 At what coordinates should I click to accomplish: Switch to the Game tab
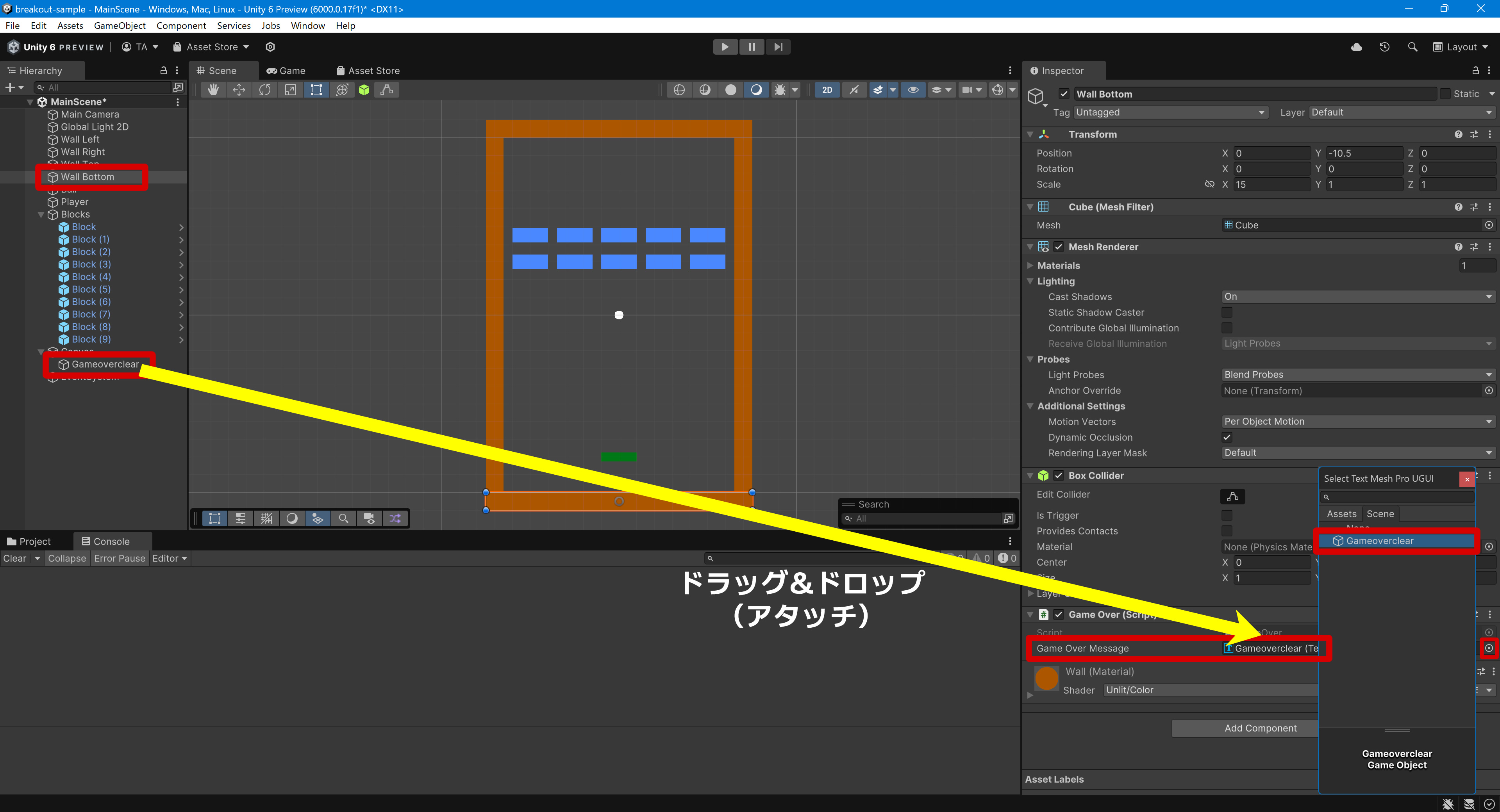click(x=286, y=70)
